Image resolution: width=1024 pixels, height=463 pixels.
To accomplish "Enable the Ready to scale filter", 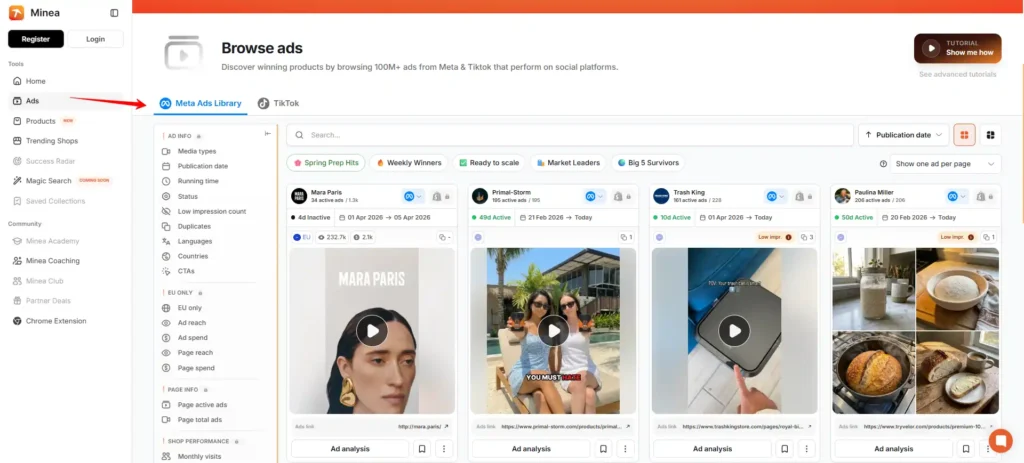I will coord(489,162).
